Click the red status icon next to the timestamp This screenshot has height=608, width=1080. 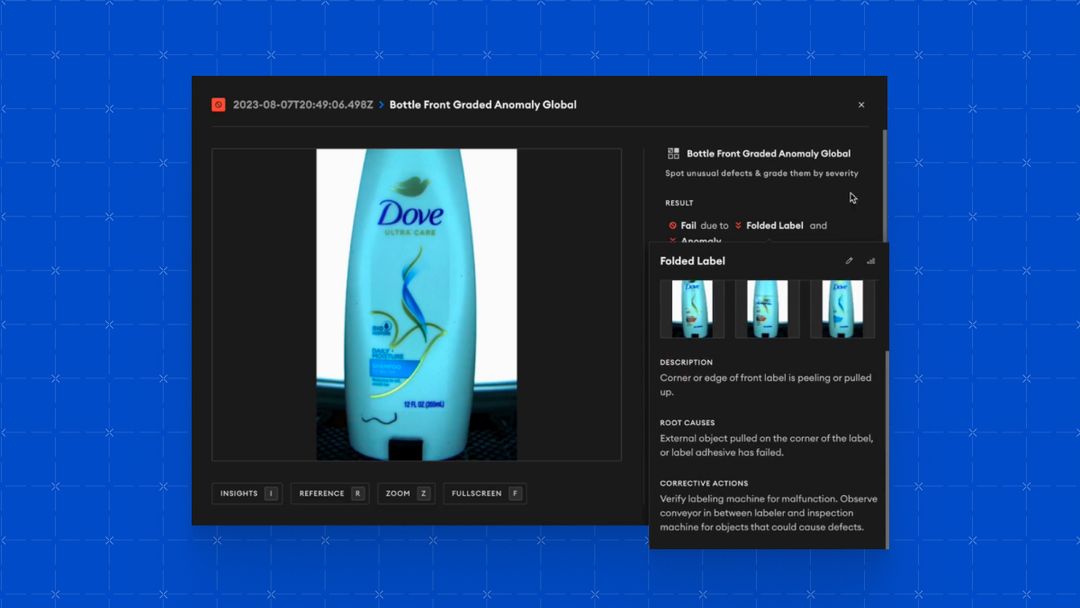click(218, 104)
